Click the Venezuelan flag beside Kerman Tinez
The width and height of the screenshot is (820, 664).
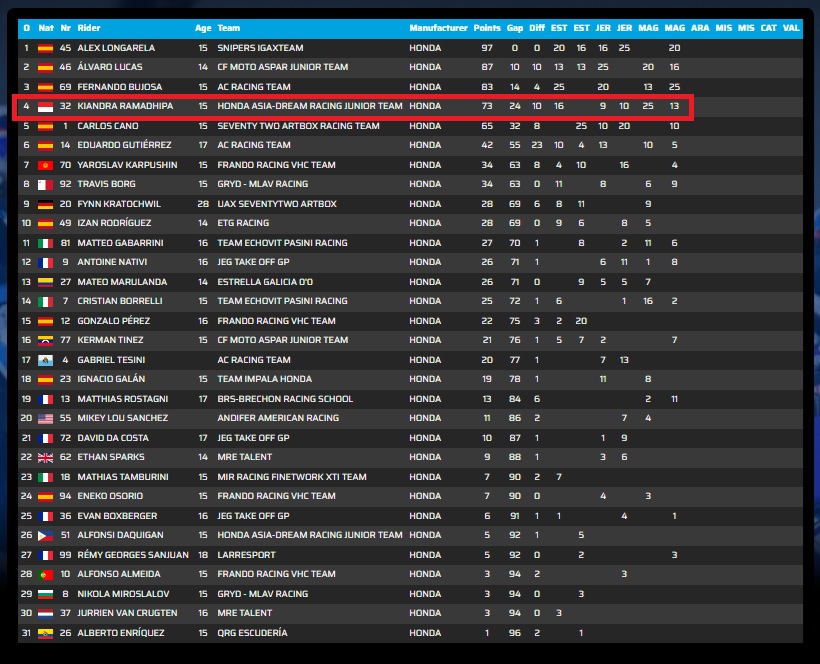click(45, 340)
